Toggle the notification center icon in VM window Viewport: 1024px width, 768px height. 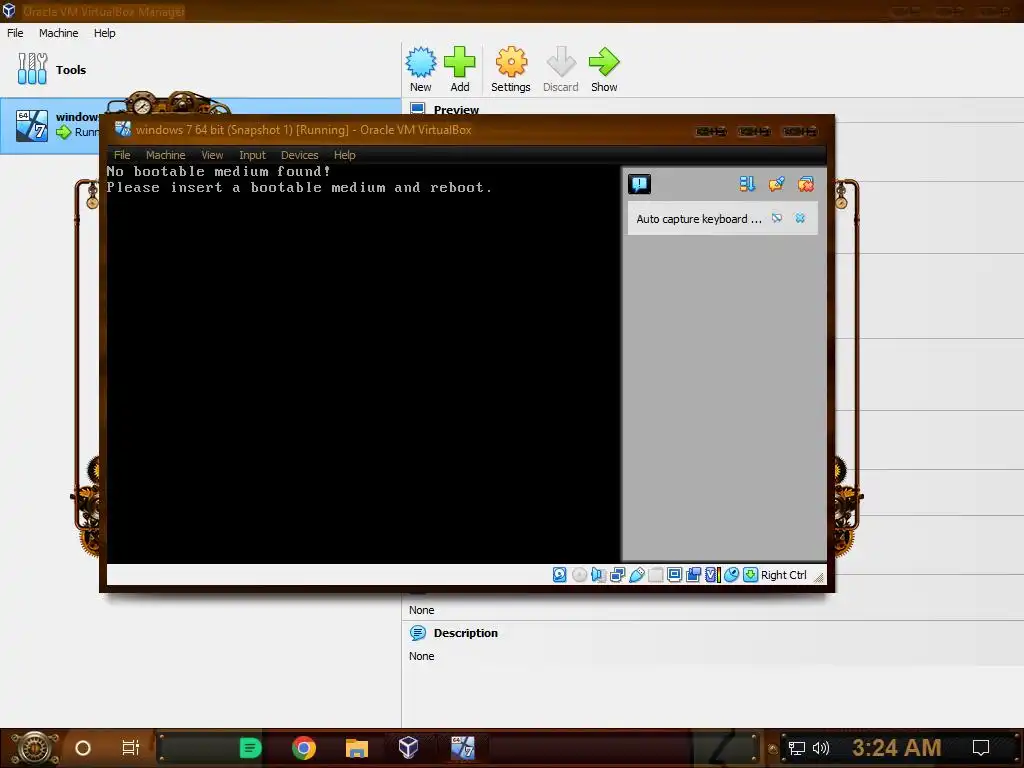[x=639, y=184]
